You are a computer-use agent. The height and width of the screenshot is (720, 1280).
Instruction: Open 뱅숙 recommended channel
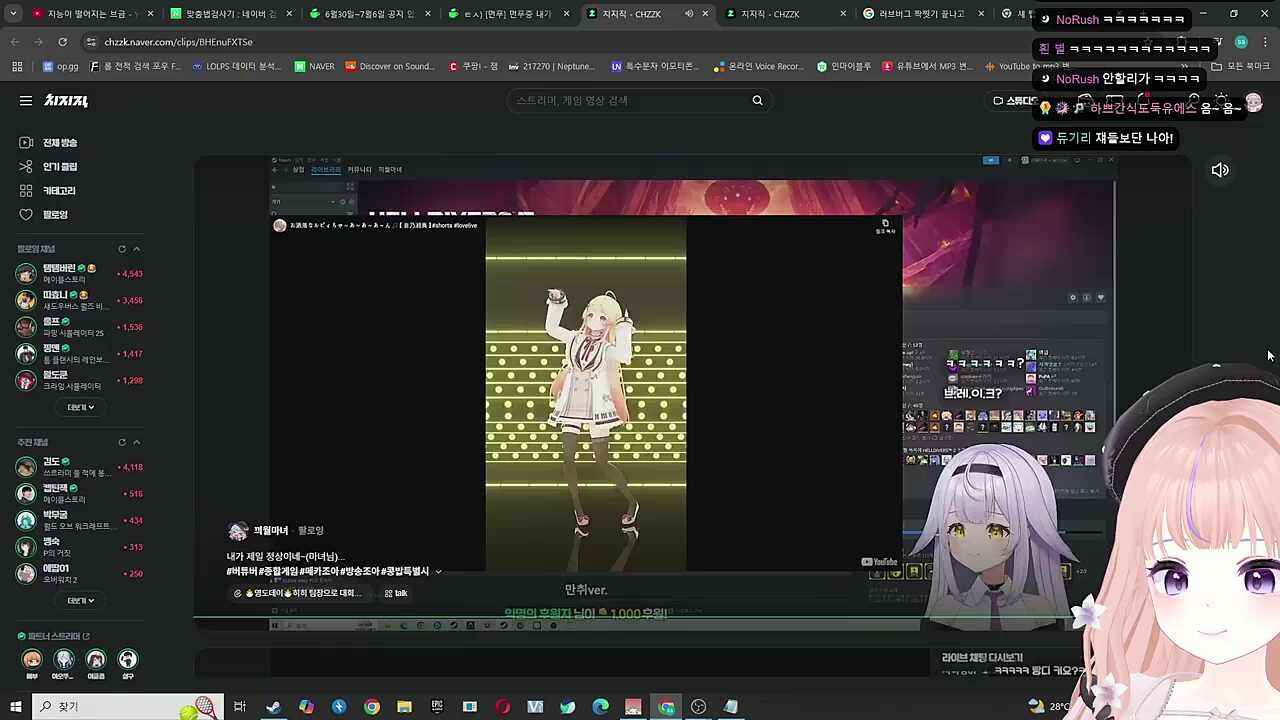(x=80, y=547)
